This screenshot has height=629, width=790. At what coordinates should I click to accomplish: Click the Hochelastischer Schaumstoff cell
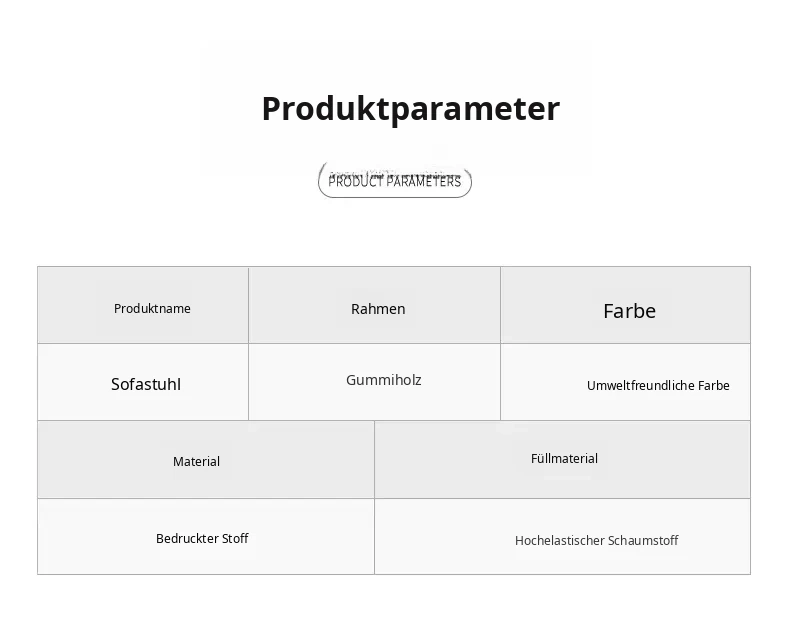pyautogui.click(x=562, y=537)
